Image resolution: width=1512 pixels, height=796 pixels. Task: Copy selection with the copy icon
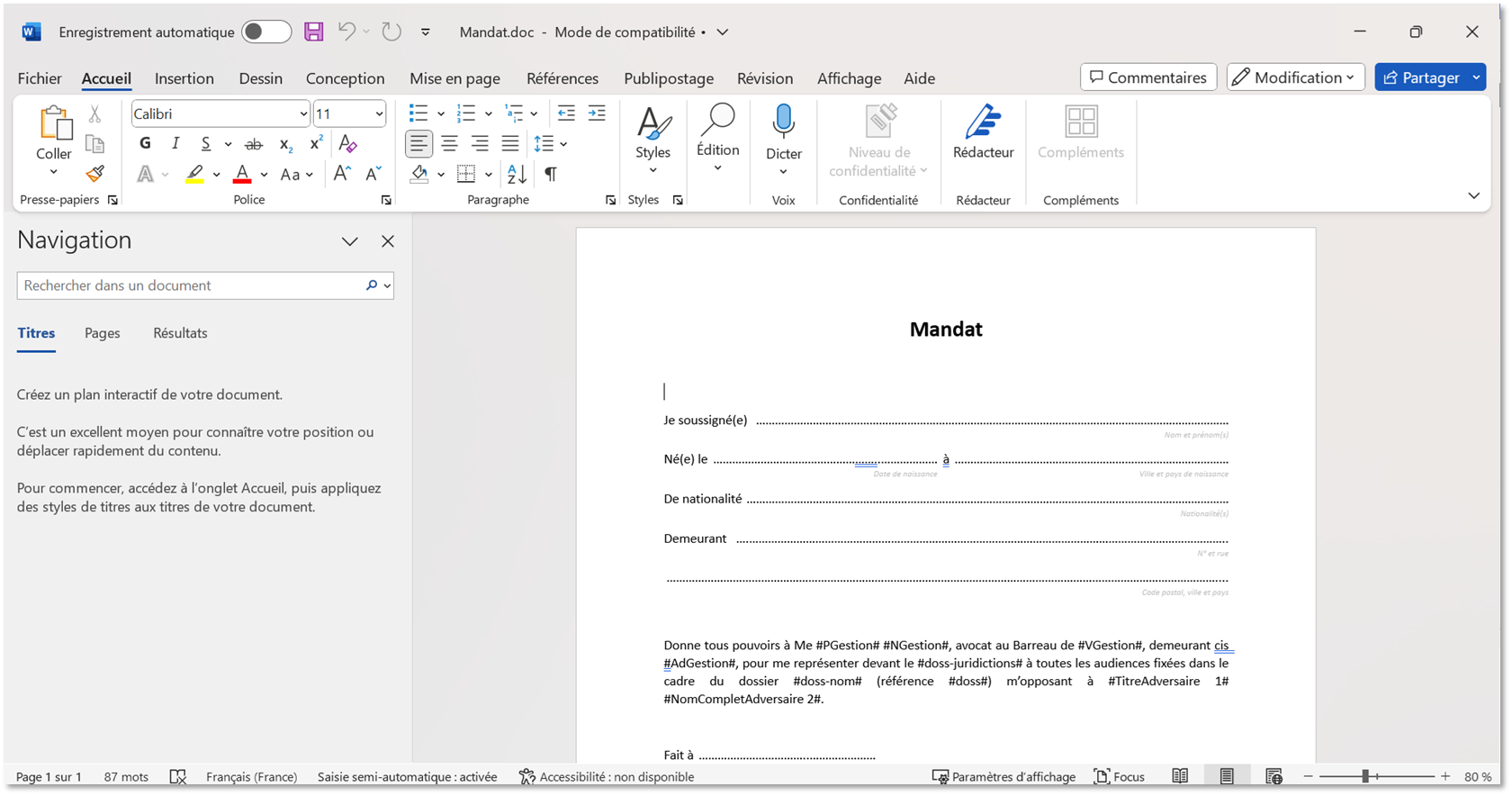pos(94,144)
